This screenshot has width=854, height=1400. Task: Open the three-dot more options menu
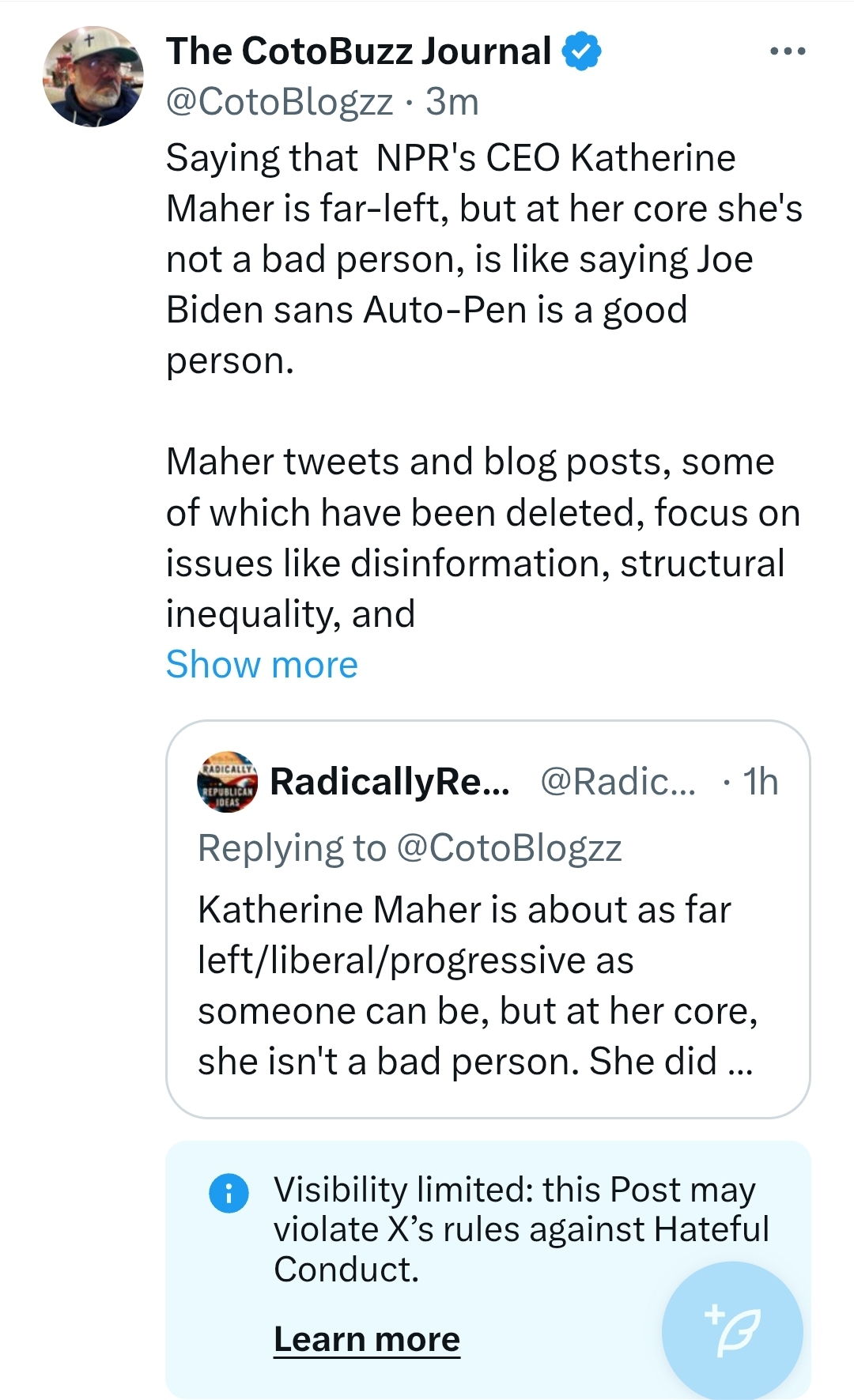(x=788, y=51)
